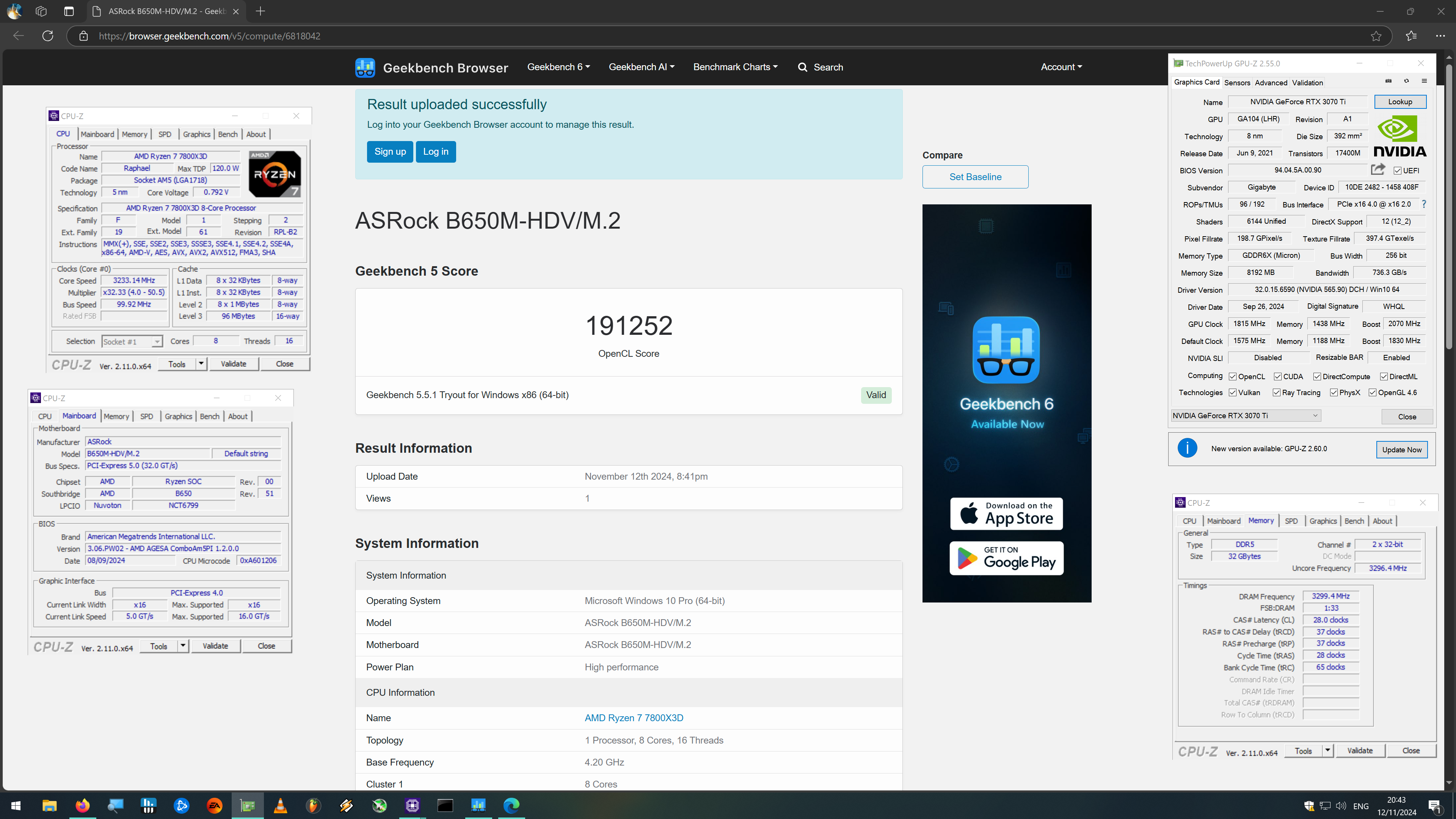Toggle the UEFI checkbox in GPU-Z
Viewport: 1456px width, 819px height.
point(1397,171)
